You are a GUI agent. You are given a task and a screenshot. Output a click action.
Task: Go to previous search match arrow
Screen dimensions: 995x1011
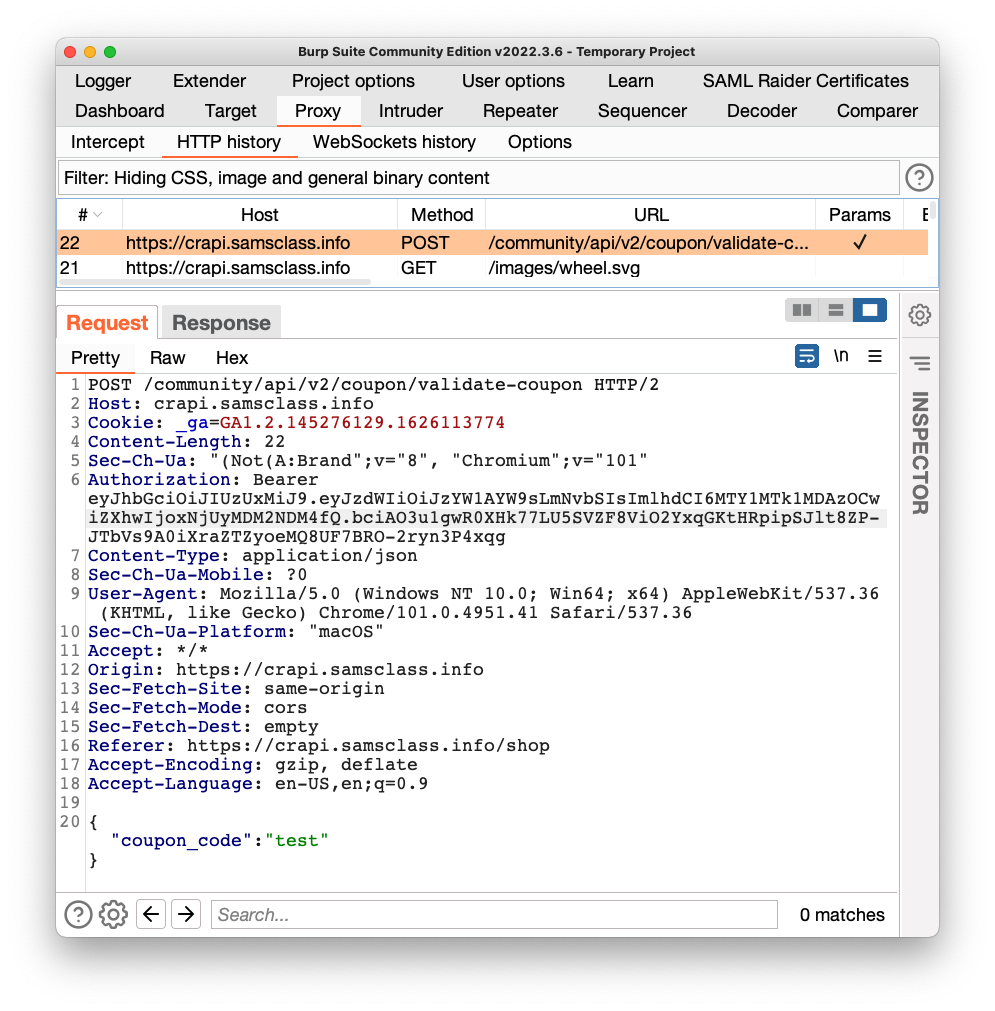(151, 914)
